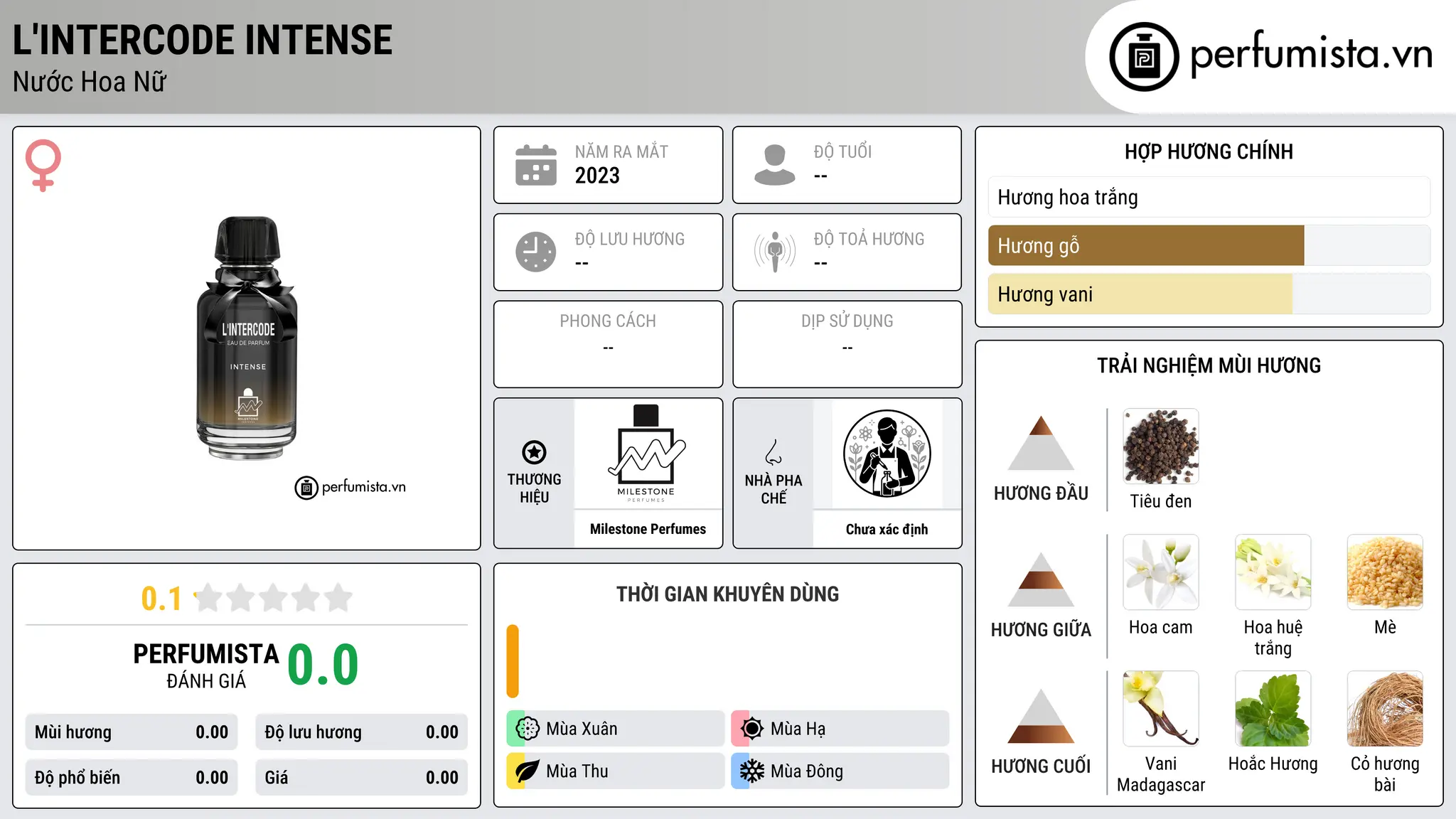Click the perfumista.vn bottle logo in the header
The height and width of the screenshot is (819, 1456).
point(1144,57)
